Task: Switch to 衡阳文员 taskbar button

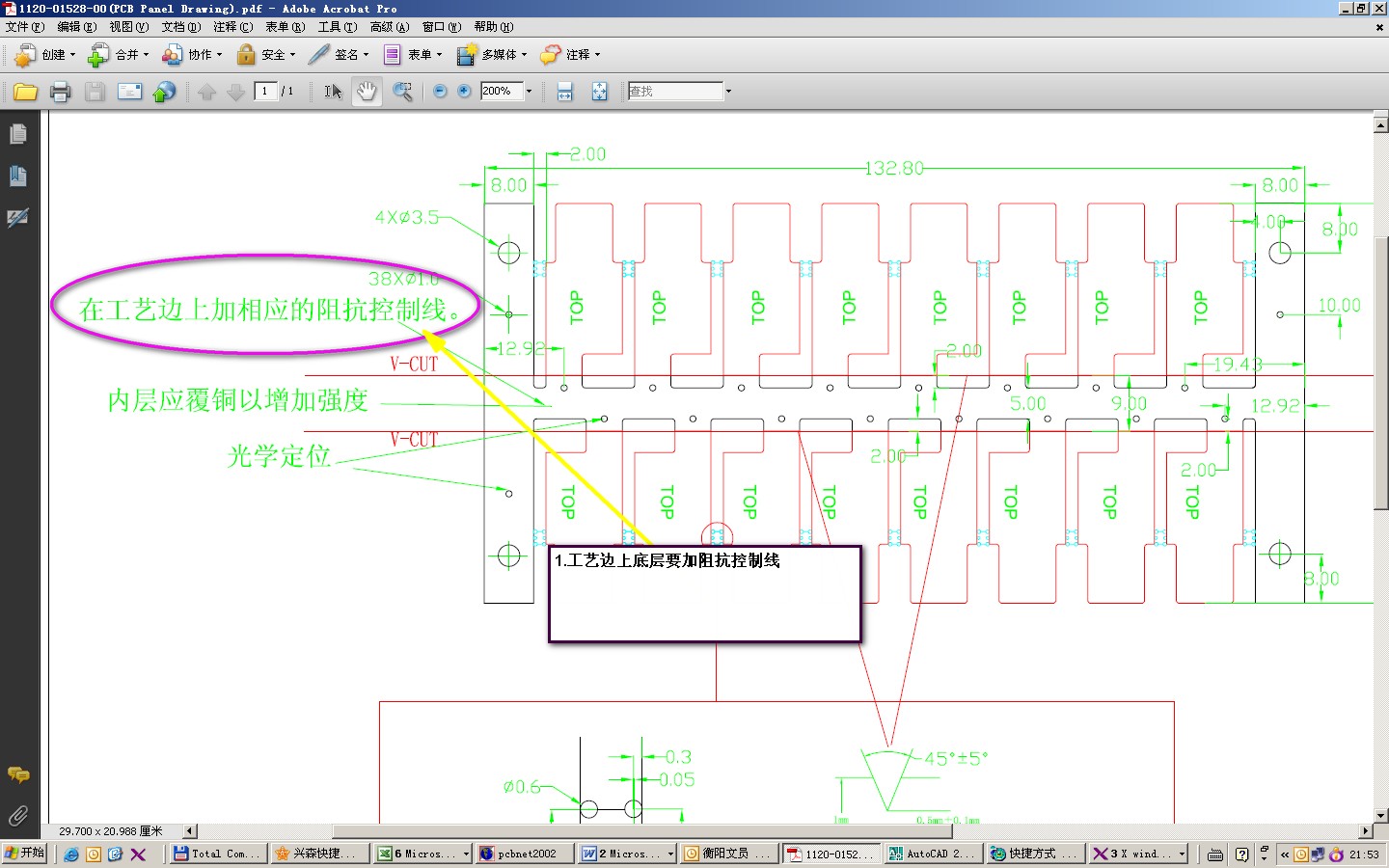Action: 728,854
